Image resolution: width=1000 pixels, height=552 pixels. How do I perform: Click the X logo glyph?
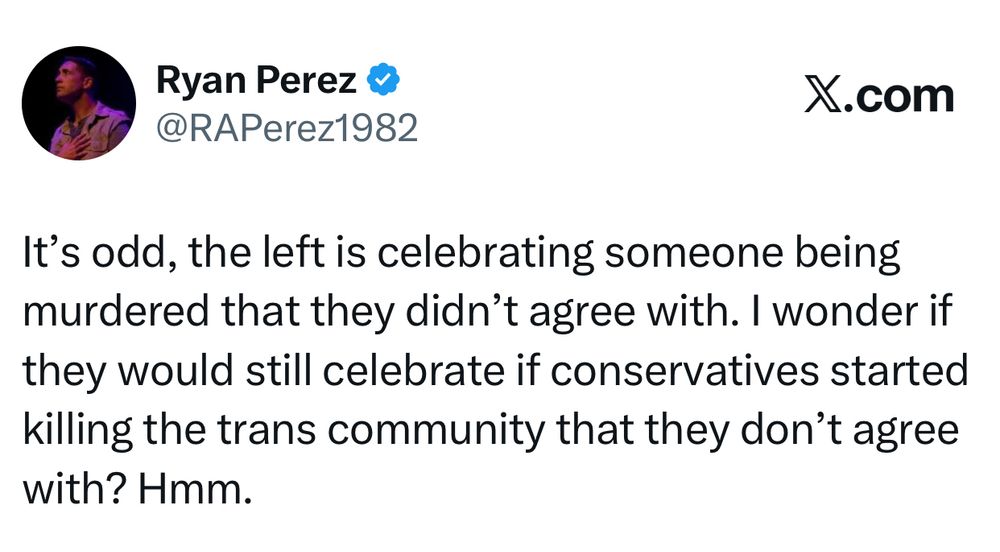[x=824, y=96]
